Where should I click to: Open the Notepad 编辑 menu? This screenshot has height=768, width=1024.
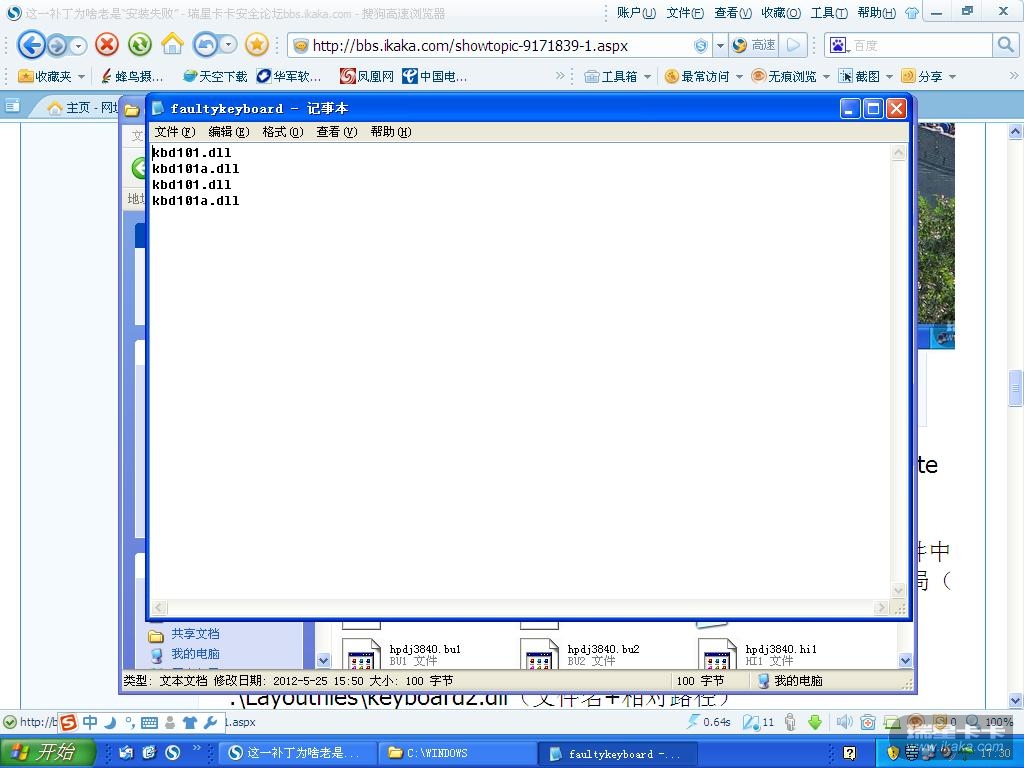228,132
